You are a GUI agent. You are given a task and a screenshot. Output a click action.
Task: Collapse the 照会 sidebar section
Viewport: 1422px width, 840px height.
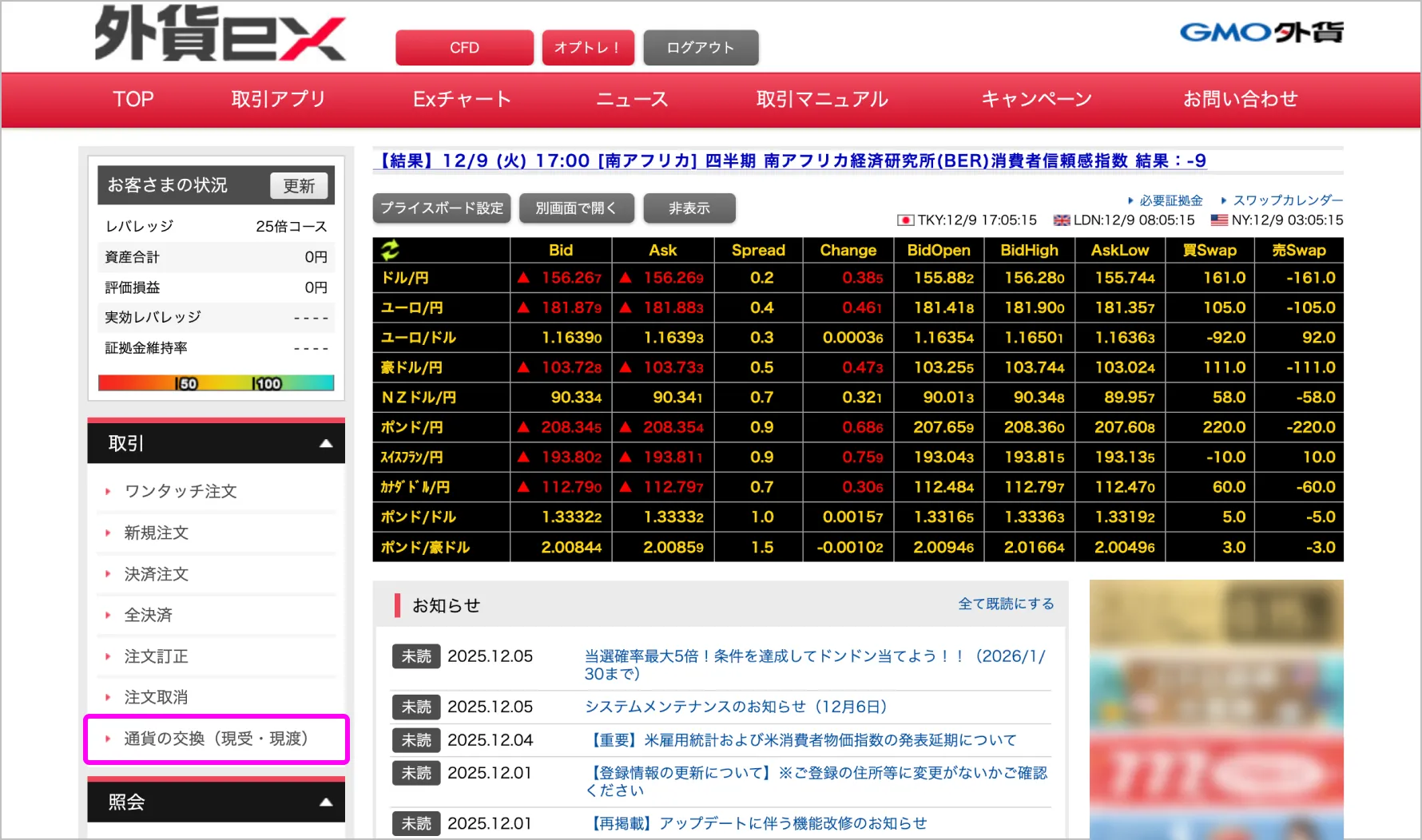[x=326, y=802]
